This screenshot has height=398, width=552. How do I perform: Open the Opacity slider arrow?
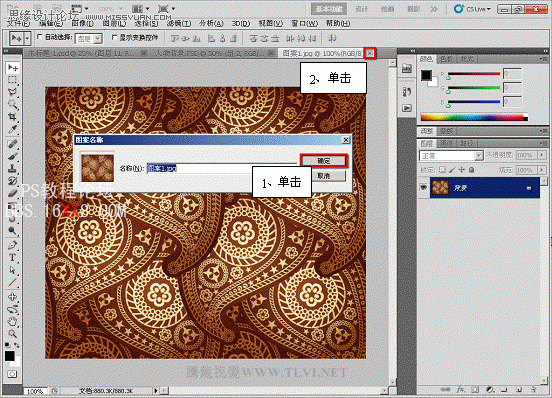click(542, 155)
